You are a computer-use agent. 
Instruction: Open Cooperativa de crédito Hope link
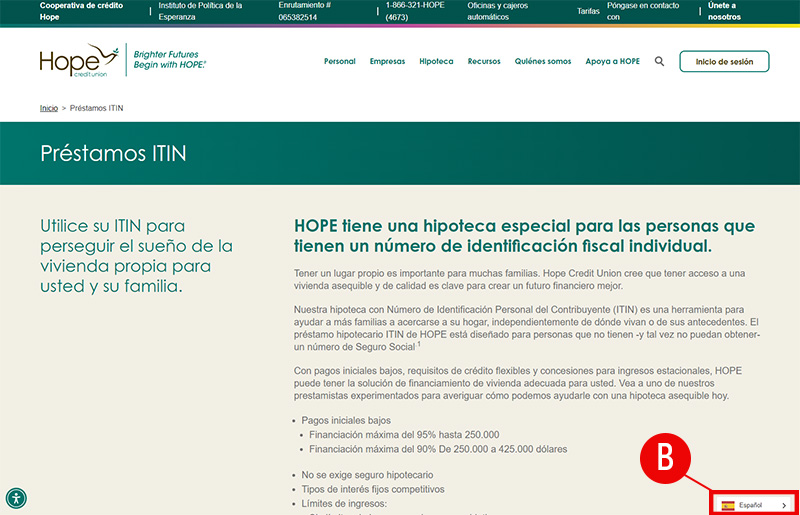tap(81, 11)
